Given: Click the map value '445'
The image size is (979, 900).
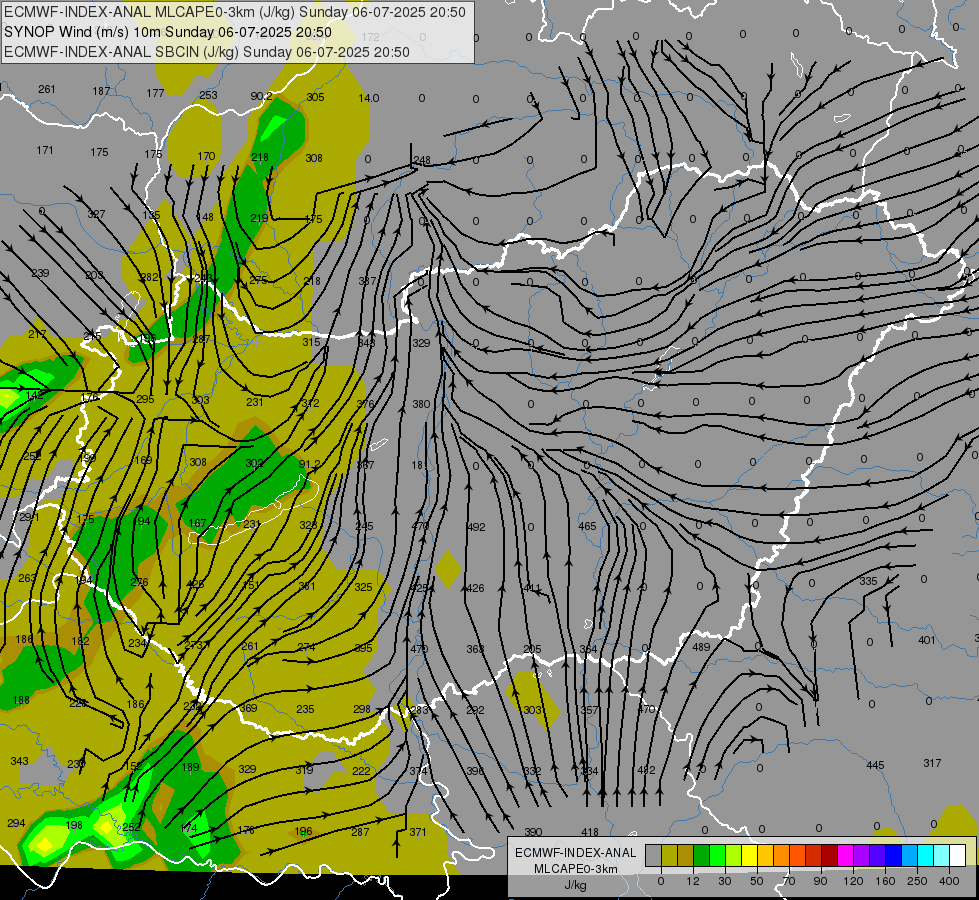Looking at the screenshot, I should coord(875,765).
